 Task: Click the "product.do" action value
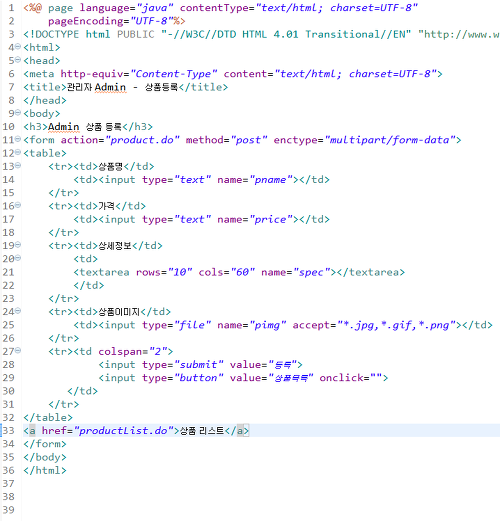coord(143,140)
